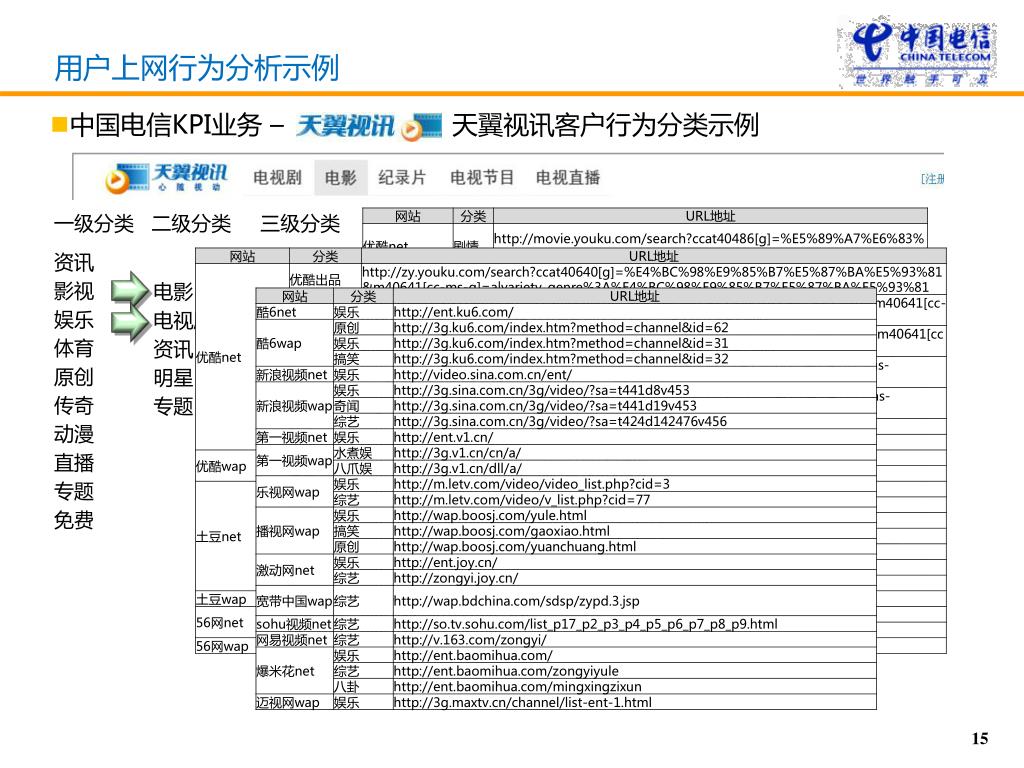
Task: Click the http://ent.v1.cn/ URL
Action: coord(443,438)
